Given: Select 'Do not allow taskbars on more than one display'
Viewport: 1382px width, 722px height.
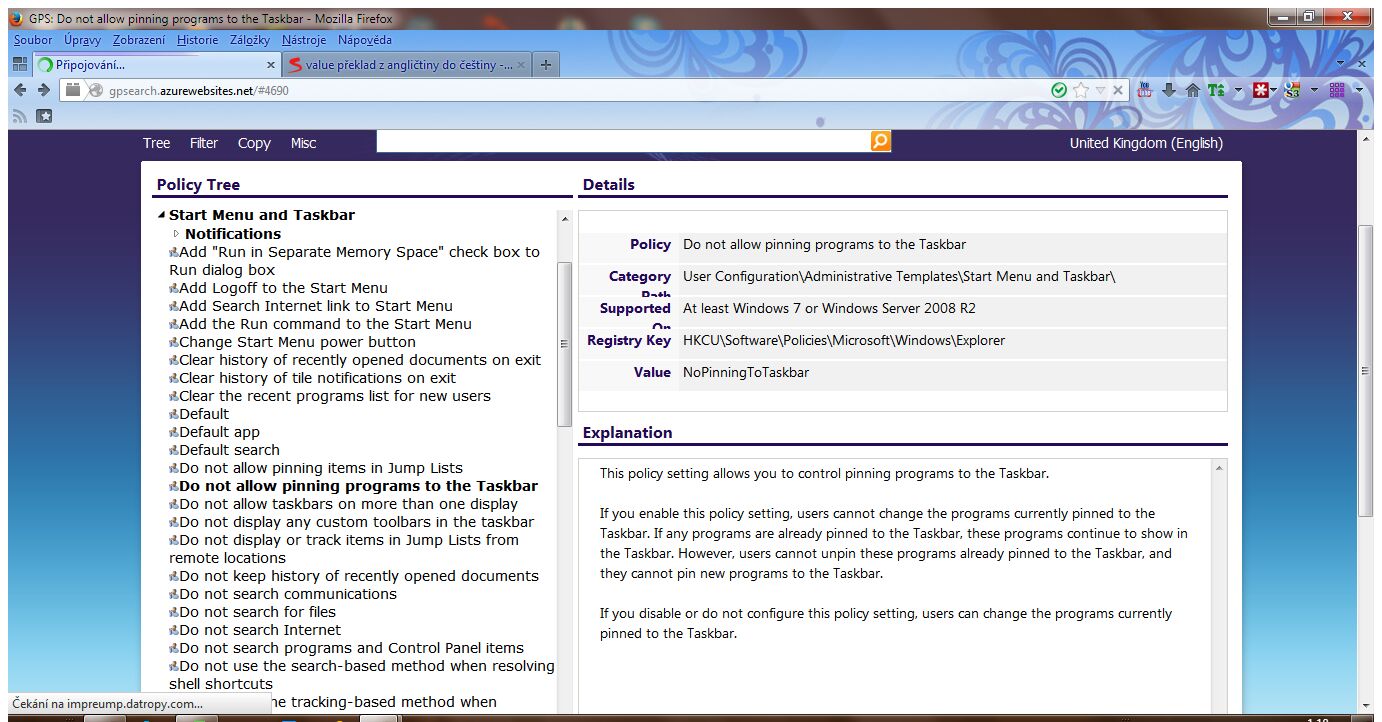Looking at the screenshot, I should (349, 504).
